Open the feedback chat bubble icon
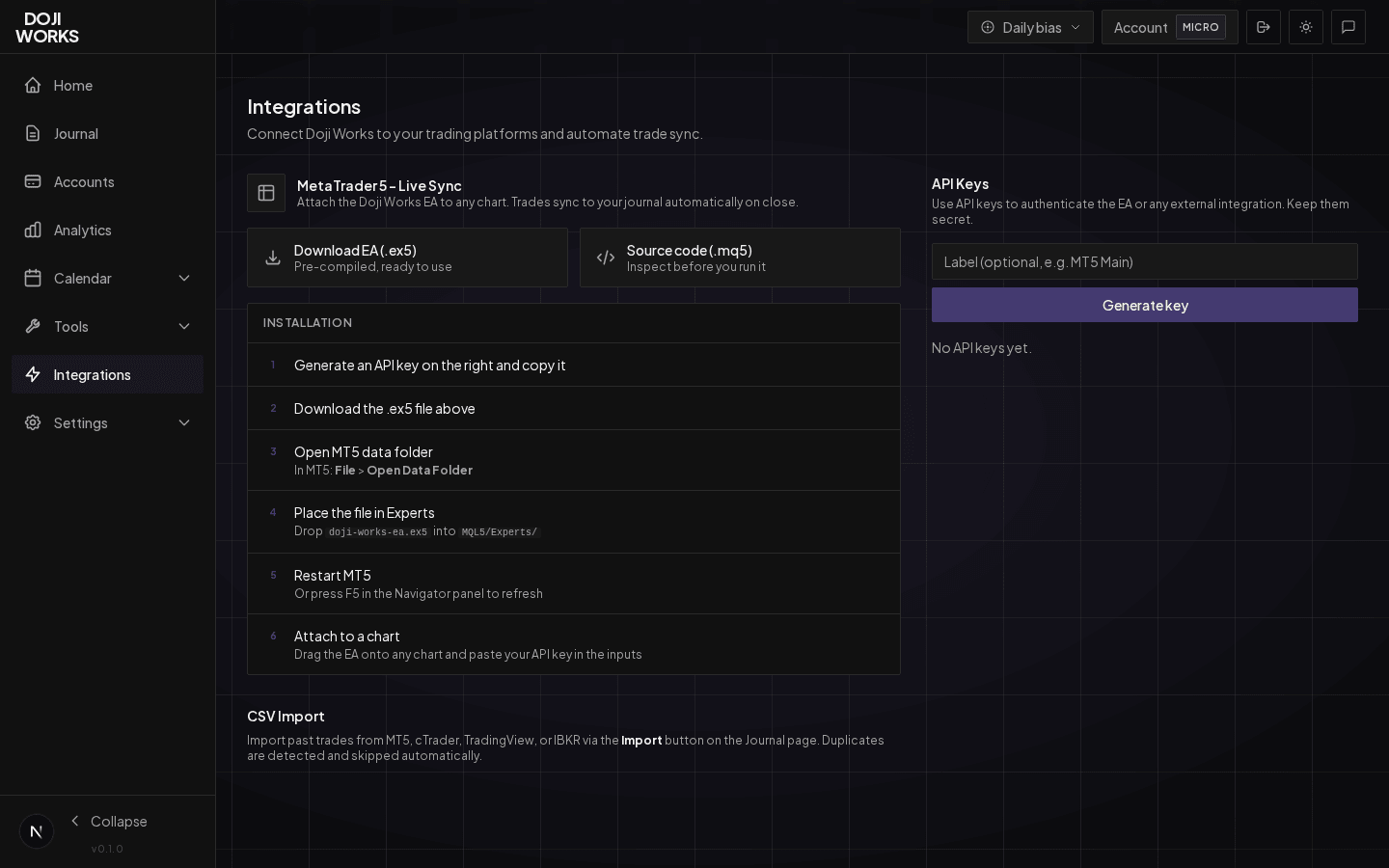The height and width of the screenshot is (868, 1389). pyautogui.click(x=1348, y=27)
